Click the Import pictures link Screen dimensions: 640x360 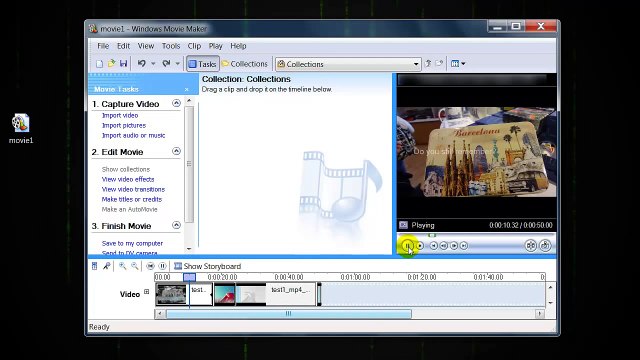point(124,126)
